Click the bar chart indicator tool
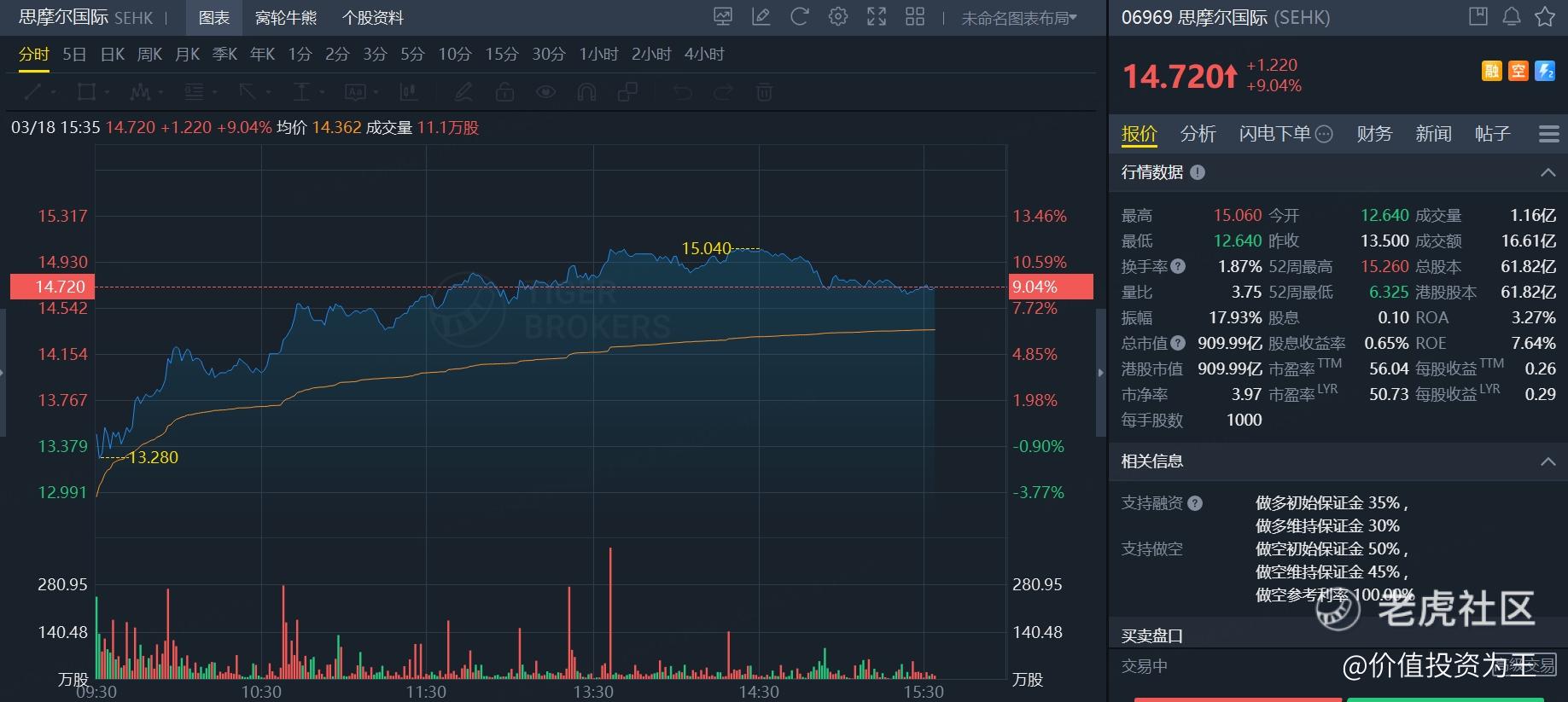 [408, 91]
